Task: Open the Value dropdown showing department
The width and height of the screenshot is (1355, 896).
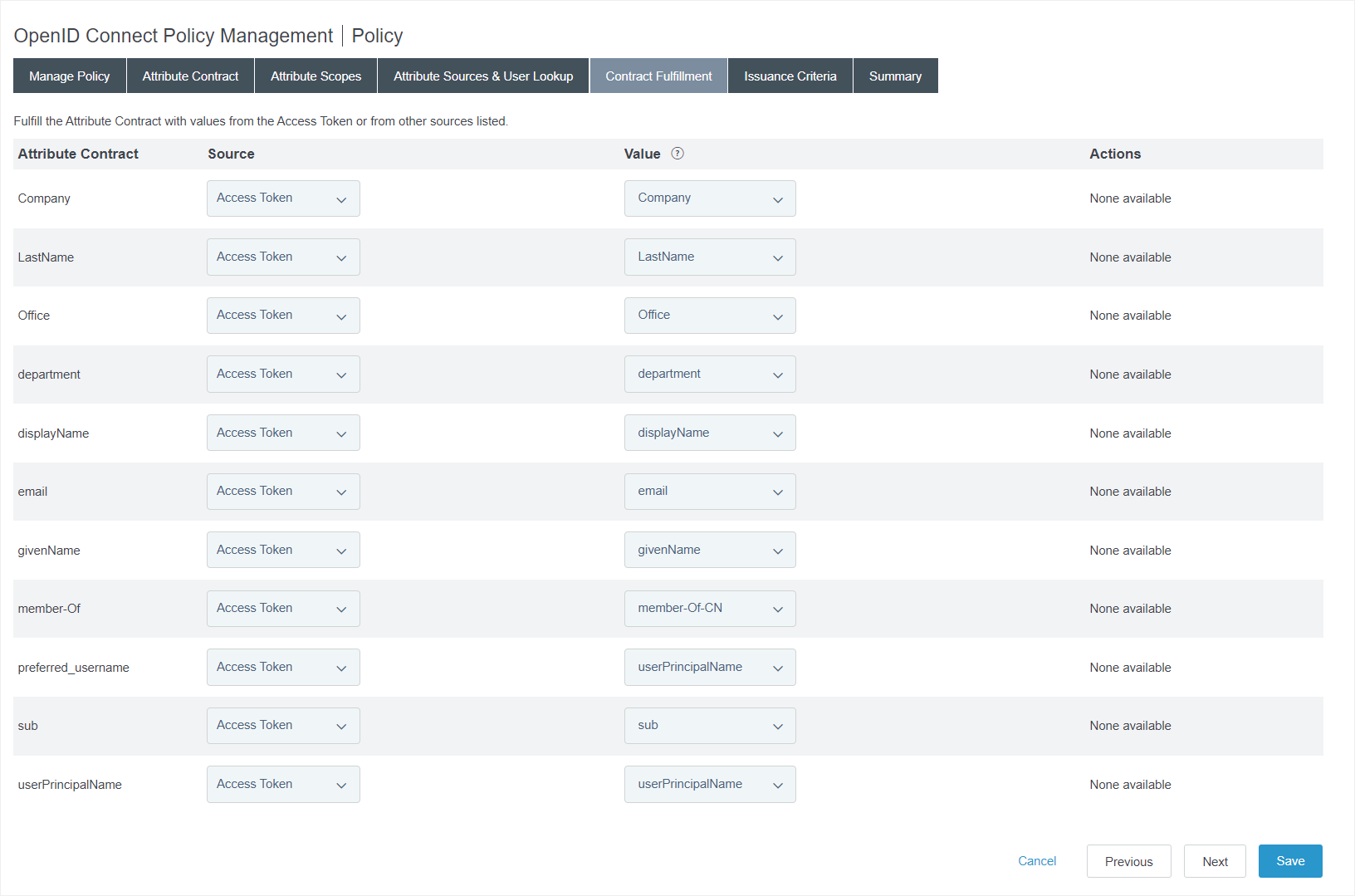Action: pyautogui.click(x=710, y=375)
